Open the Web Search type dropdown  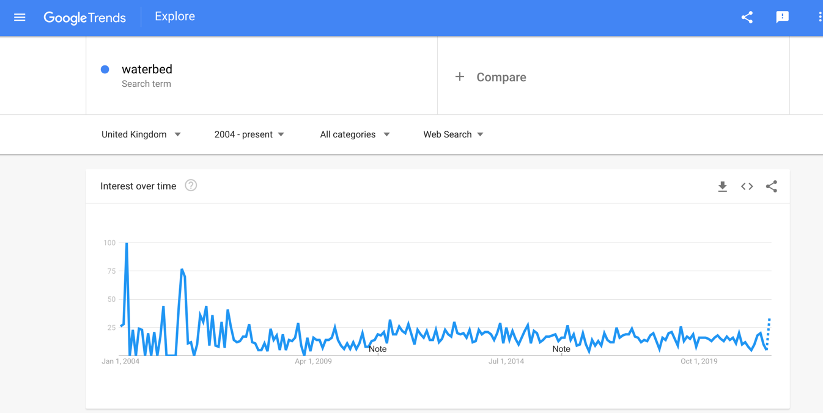tap(453, 134)
